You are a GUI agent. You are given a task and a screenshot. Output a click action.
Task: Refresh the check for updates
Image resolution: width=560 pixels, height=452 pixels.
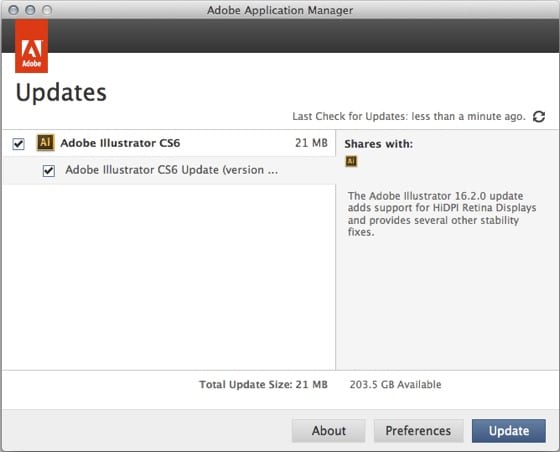539,116
